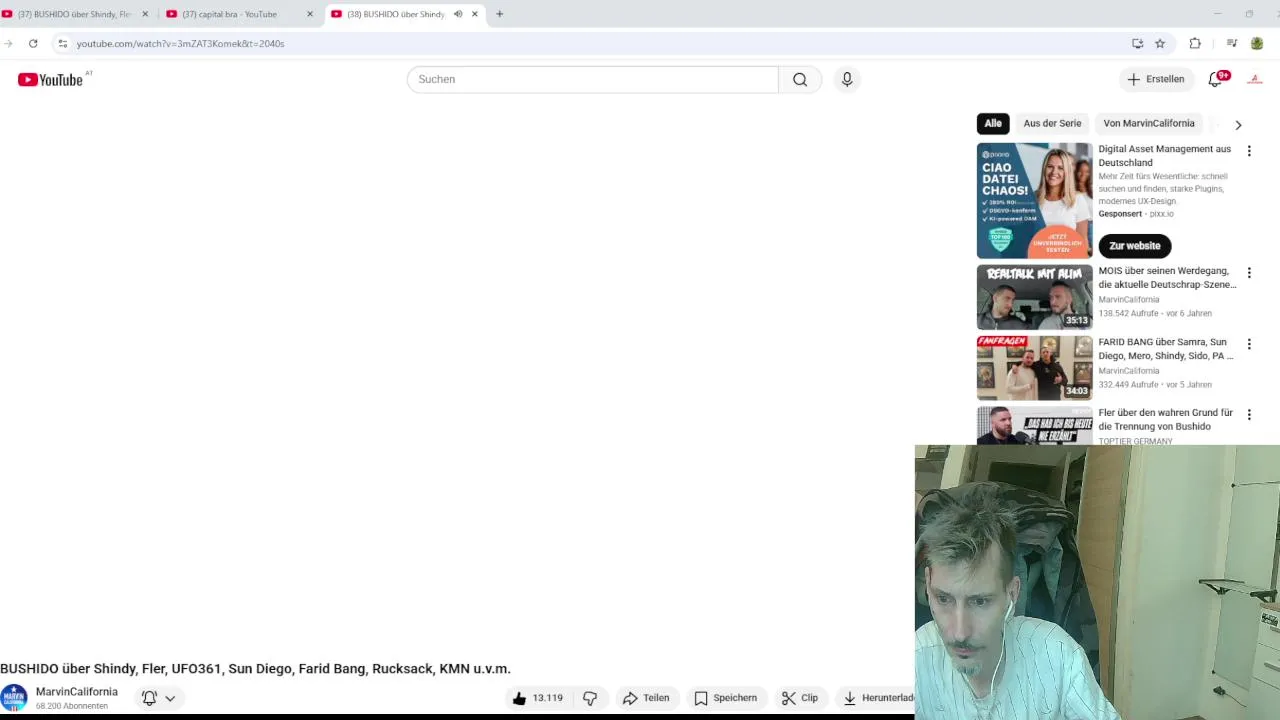
Task: Open more options for the pixx.io ad
Action: [x=1249, y=151]
